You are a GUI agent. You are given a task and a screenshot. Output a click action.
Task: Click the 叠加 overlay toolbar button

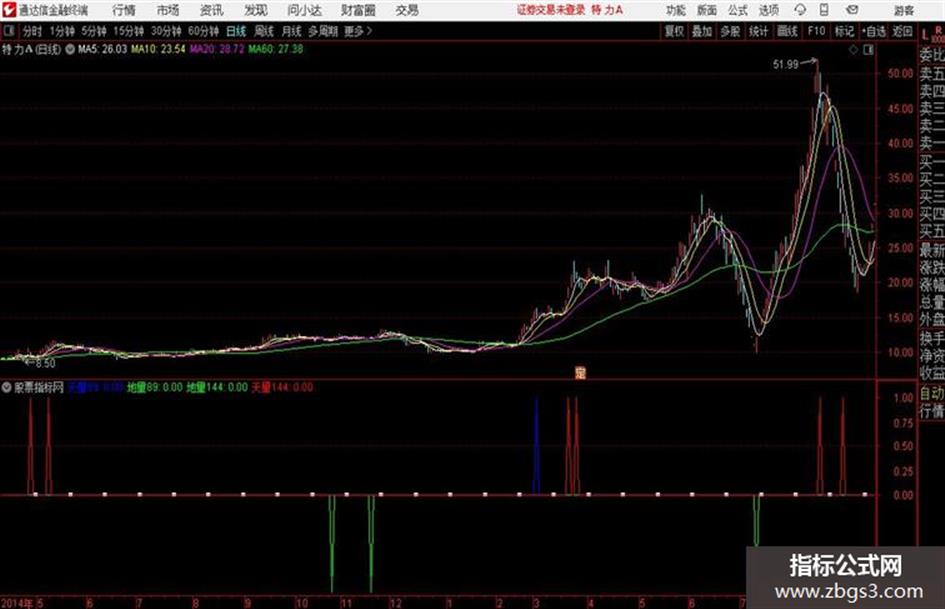tap(702, 31)
